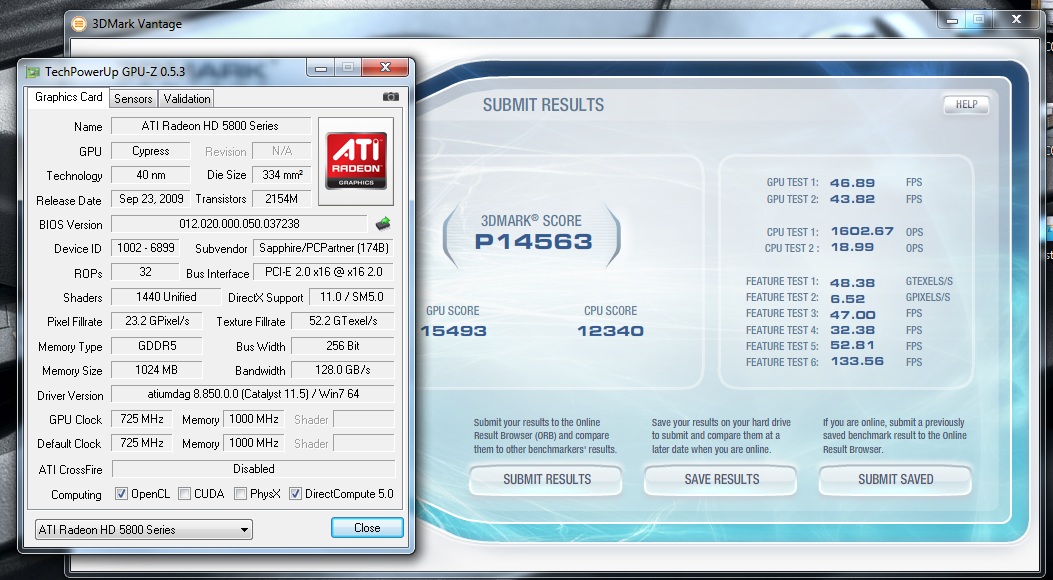Open the Validation tab

coord(187,99)
